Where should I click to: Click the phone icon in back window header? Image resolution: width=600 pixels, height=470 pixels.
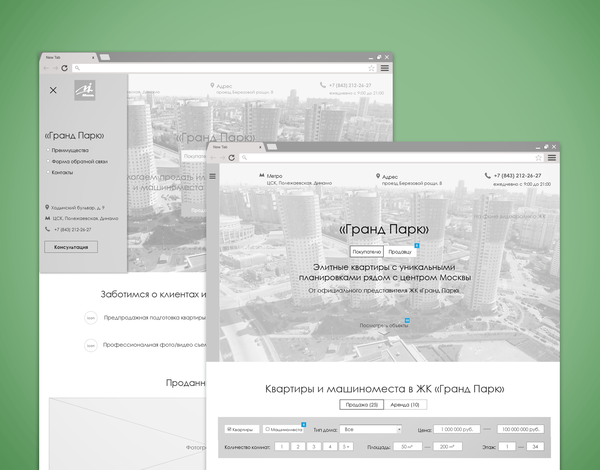323,85
